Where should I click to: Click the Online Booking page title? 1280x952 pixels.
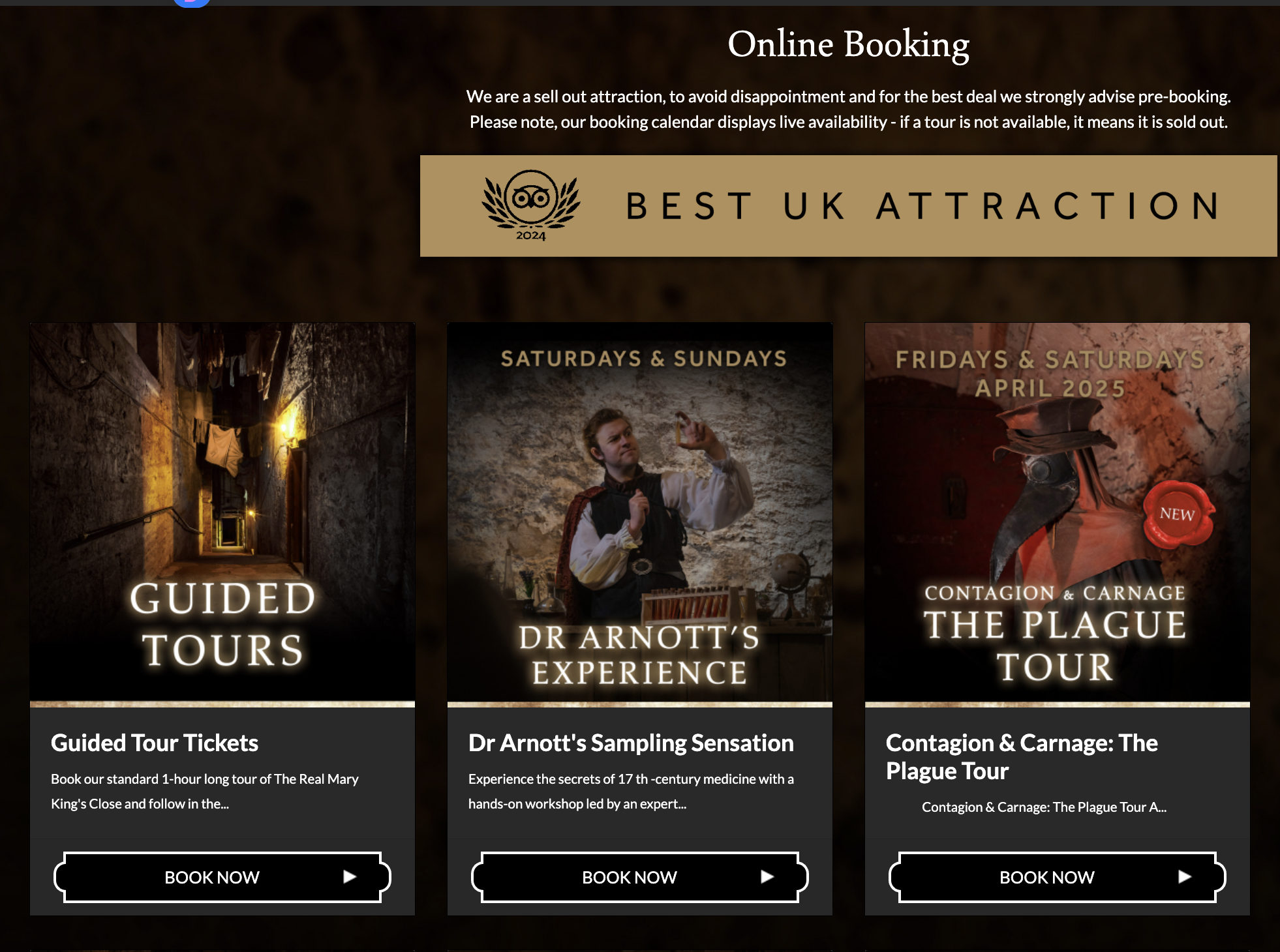point(848,45)
